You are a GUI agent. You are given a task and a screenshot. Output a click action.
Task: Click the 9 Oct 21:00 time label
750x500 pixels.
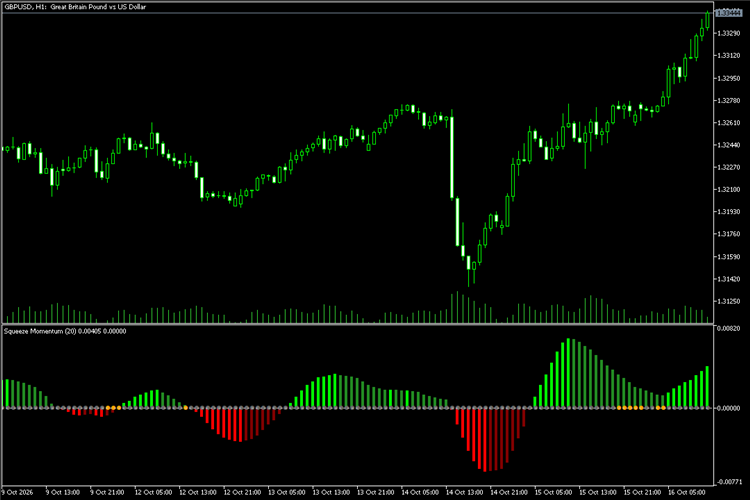[x=107, y=492]
